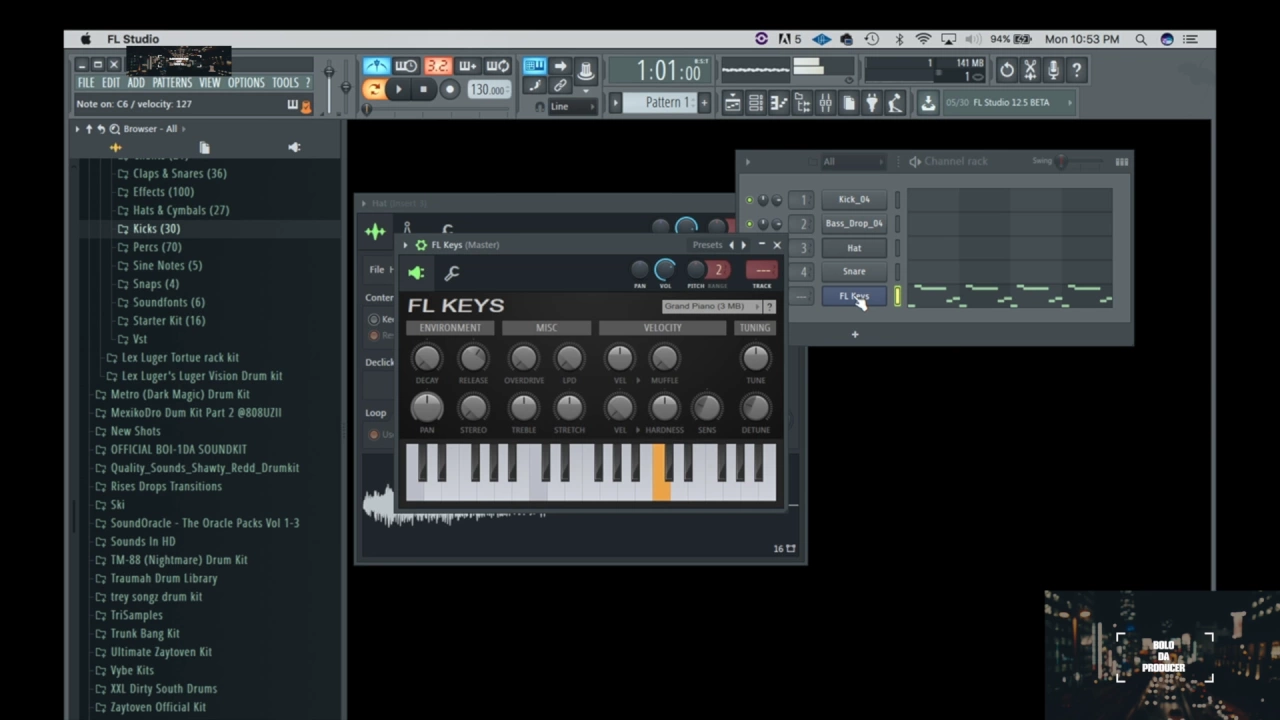Expand Lex Luger Tortue rack kit folder

[180, 358]
